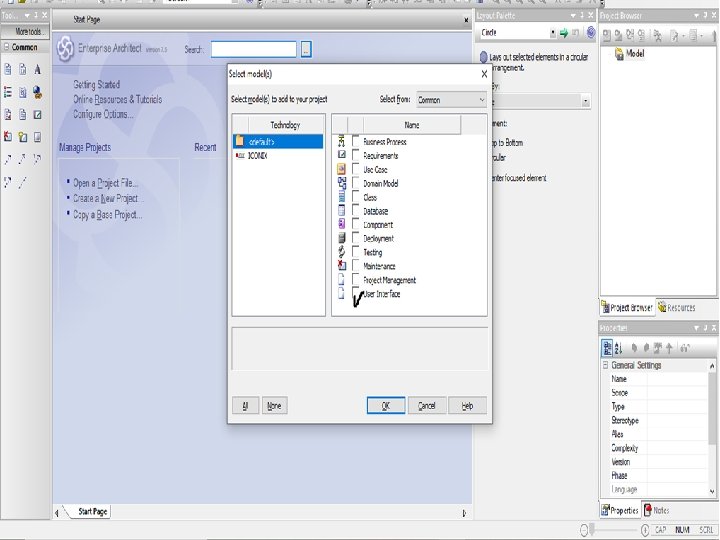Click the None button to deselect models
The width and height of the screenshot is (720, 540).
[x=274, y=405]
